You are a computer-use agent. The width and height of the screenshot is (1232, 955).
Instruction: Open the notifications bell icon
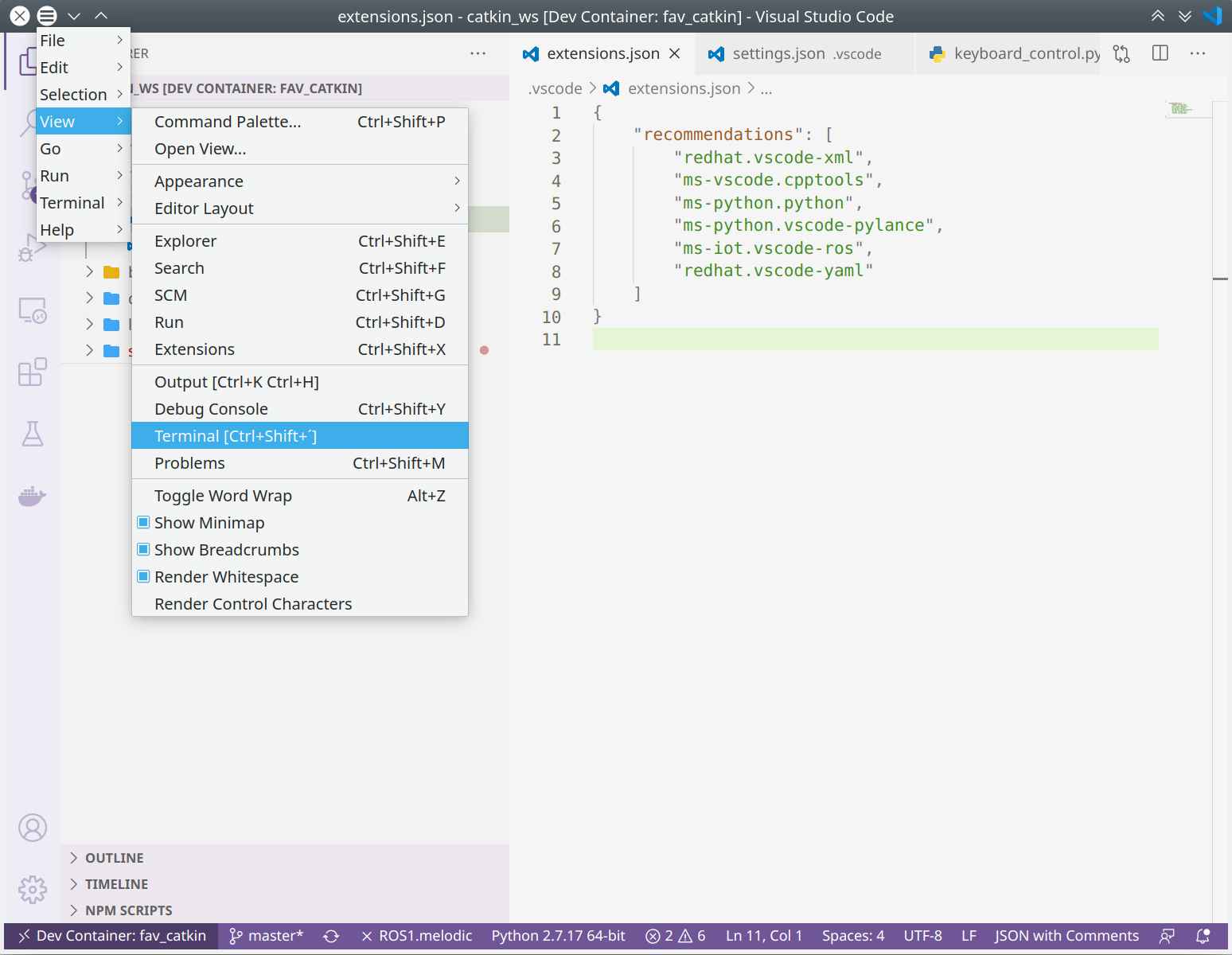pyautogui.click(x=1203, y=936)
